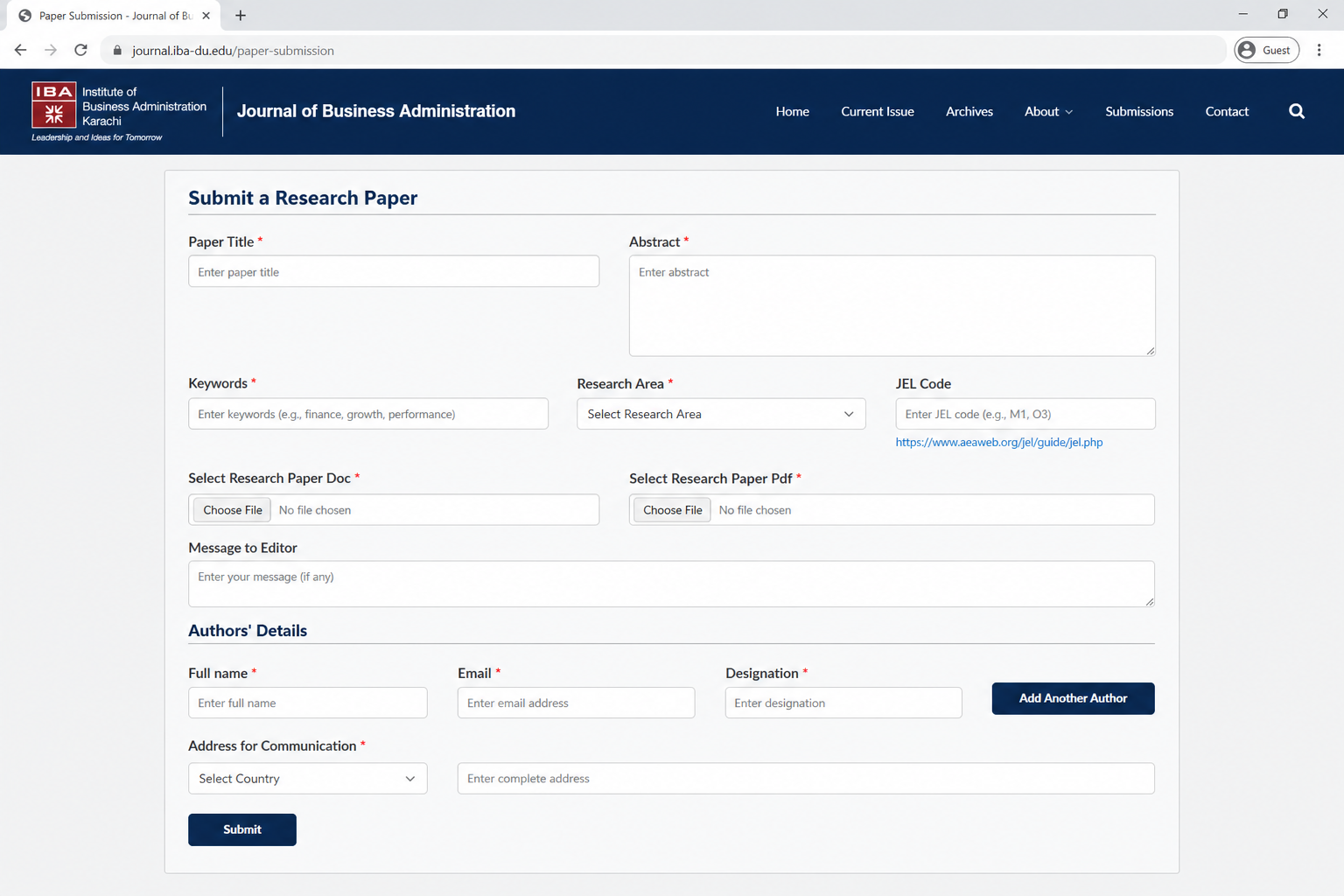
Task: Click the 'Submit a Research Paper' heading
Action: click(303, 198)
